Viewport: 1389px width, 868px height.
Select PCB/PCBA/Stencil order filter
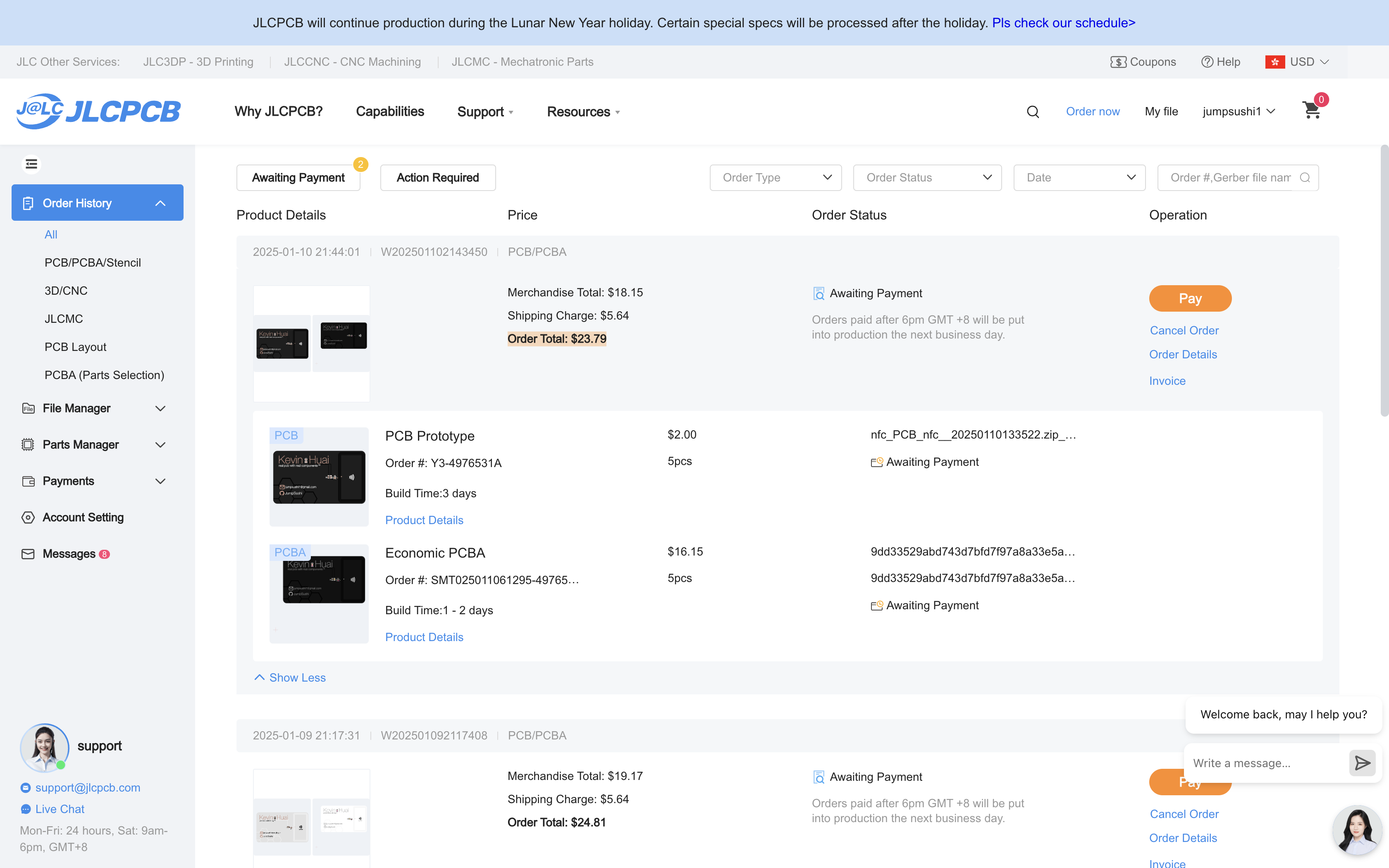93,262
